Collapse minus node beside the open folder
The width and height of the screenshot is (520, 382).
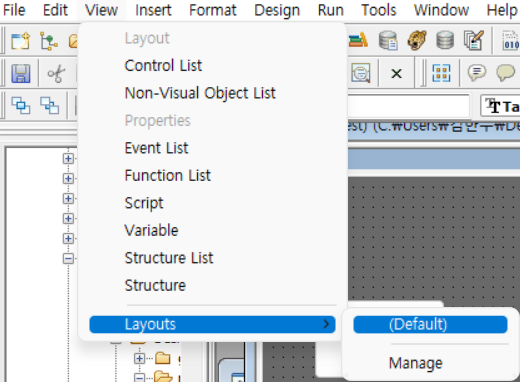coord(140,378)
